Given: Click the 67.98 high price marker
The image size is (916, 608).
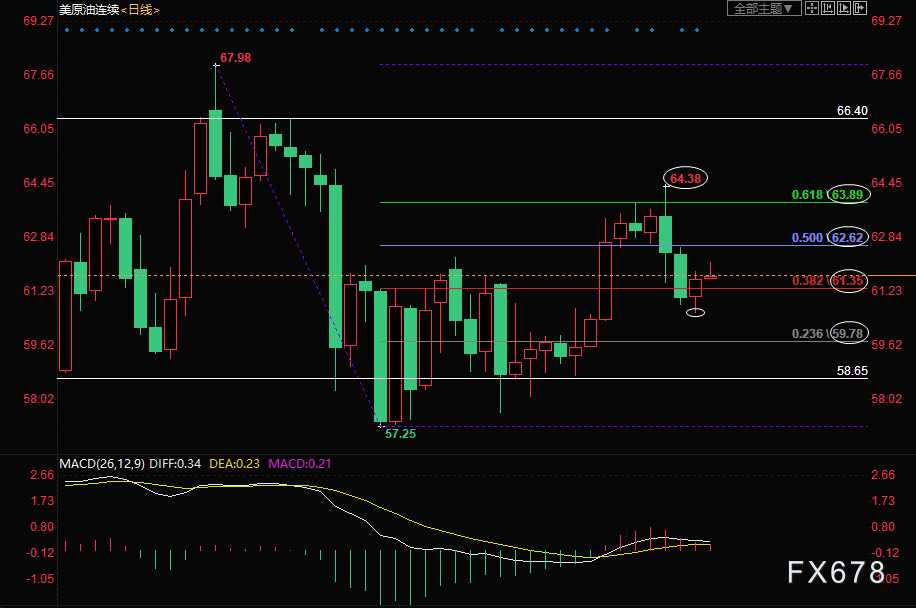Looking at the screenshot, I should [x=235, y=58].
